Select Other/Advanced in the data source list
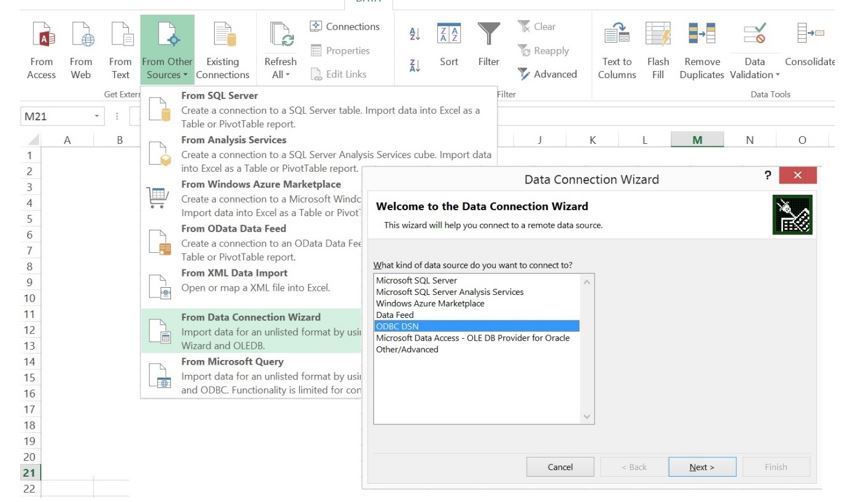 pos(407,348)
